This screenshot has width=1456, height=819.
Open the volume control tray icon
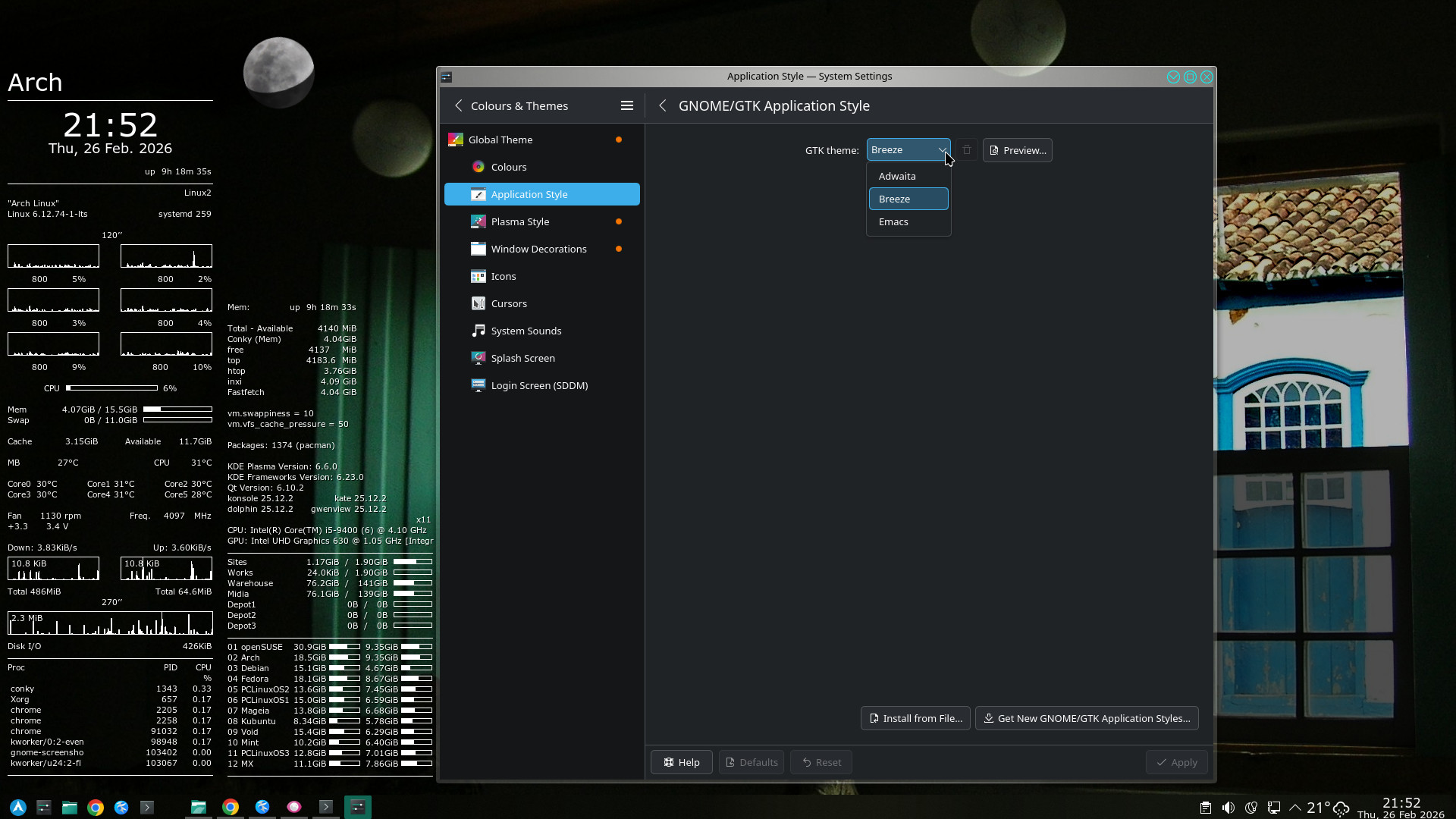(1228, 808)
